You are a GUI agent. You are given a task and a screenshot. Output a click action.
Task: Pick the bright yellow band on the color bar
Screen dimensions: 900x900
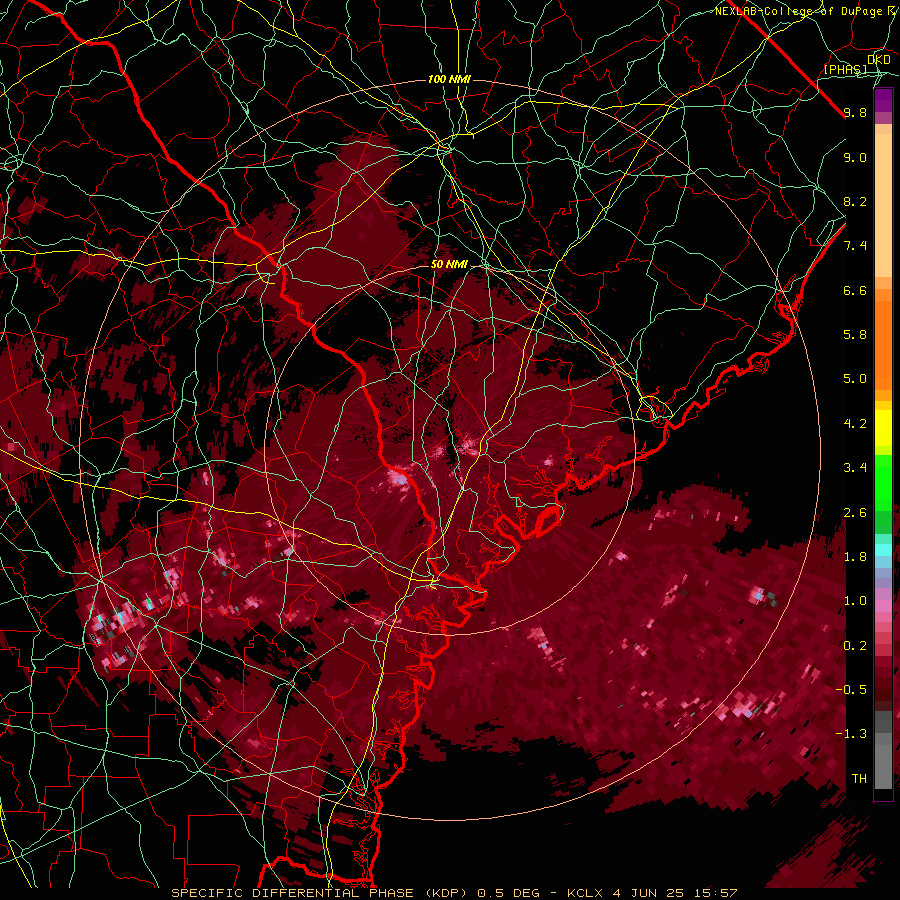tap(883, 428)
